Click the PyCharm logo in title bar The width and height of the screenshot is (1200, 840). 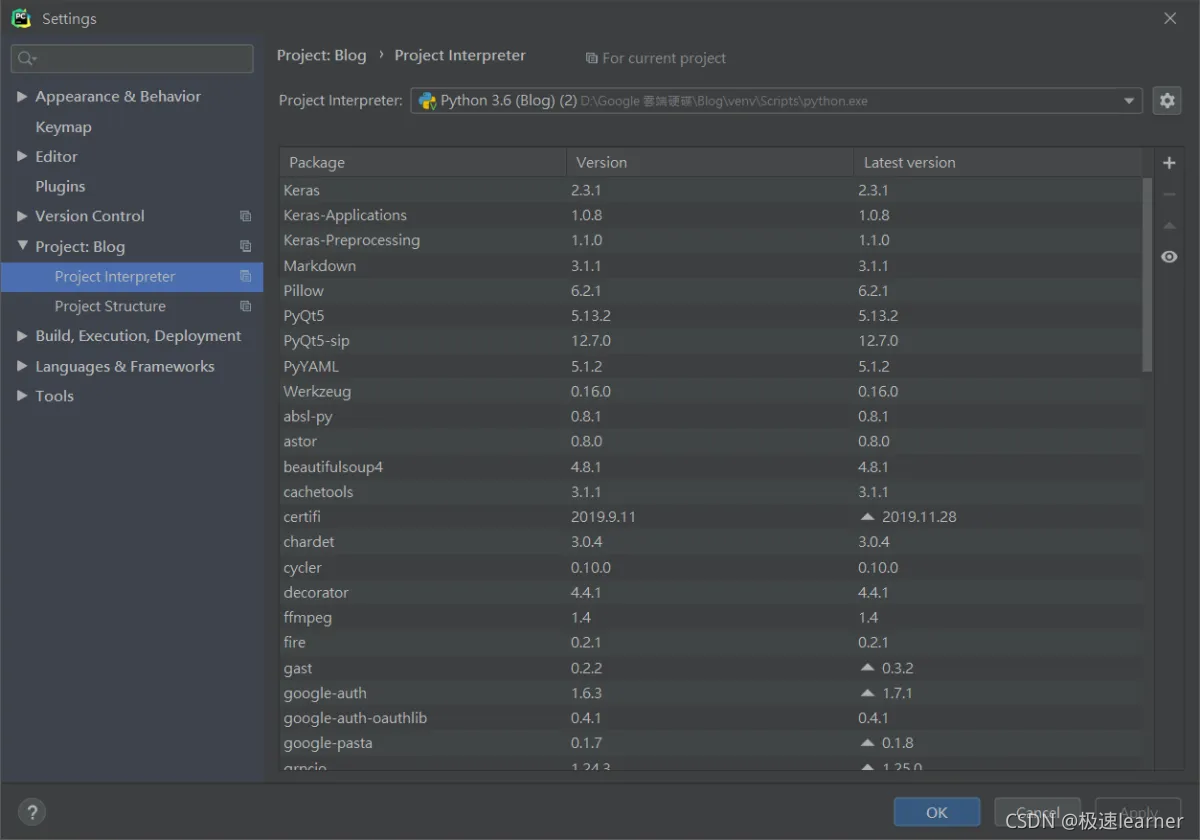21,18
